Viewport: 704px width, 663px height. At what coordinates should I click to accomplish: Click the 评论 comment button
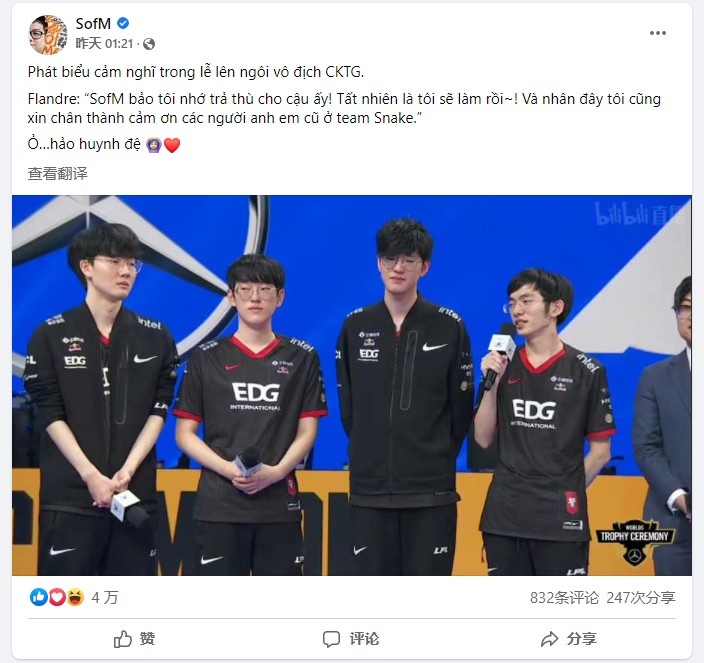(351, 639)
